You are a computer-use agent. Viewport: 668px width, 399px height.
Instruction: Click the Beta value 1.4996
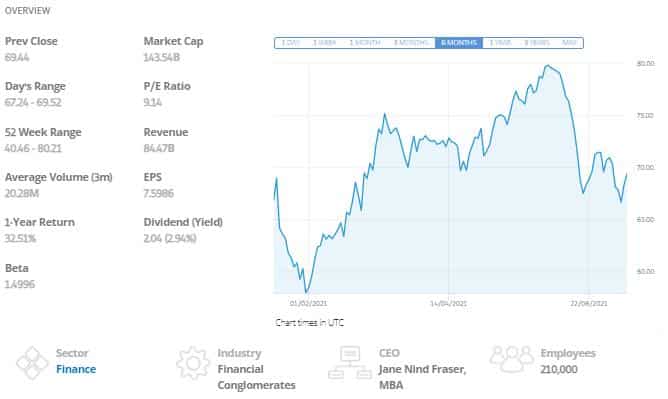pyautogui.click(x=20, y=284)
